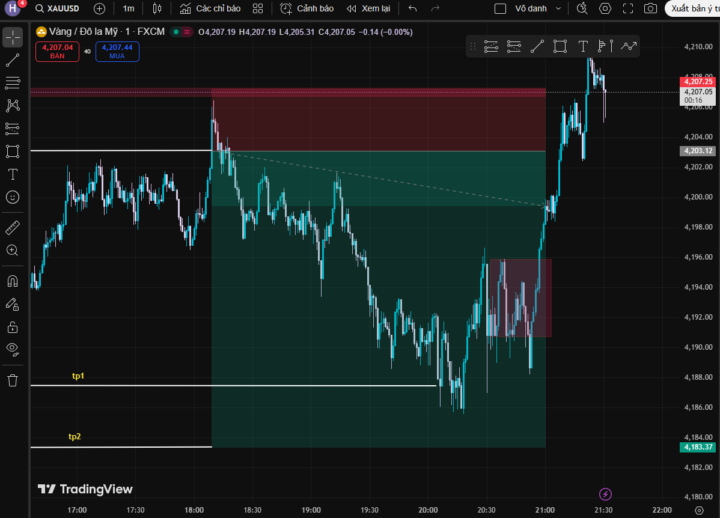Undo the last chart action

click(413, 9)
